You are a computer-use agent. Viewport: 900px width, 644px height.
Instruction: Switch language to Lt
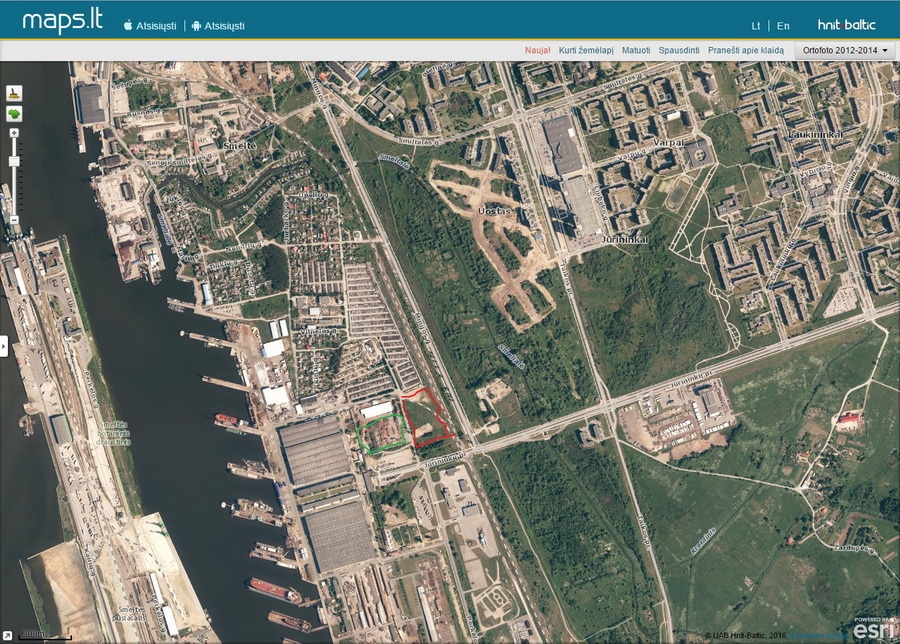(756, 26)
